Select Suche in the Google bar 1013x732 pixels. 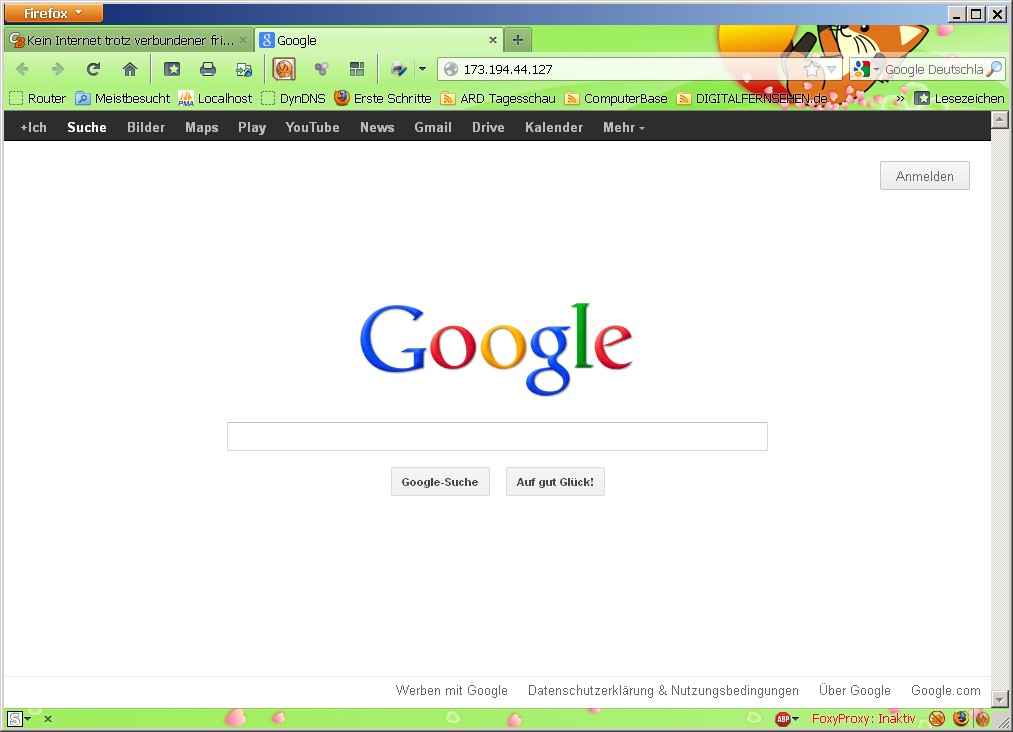87,127
